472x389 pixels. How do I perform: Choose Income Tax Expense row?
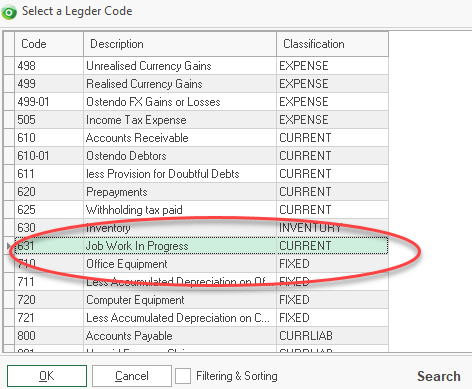tap(201, 120)
